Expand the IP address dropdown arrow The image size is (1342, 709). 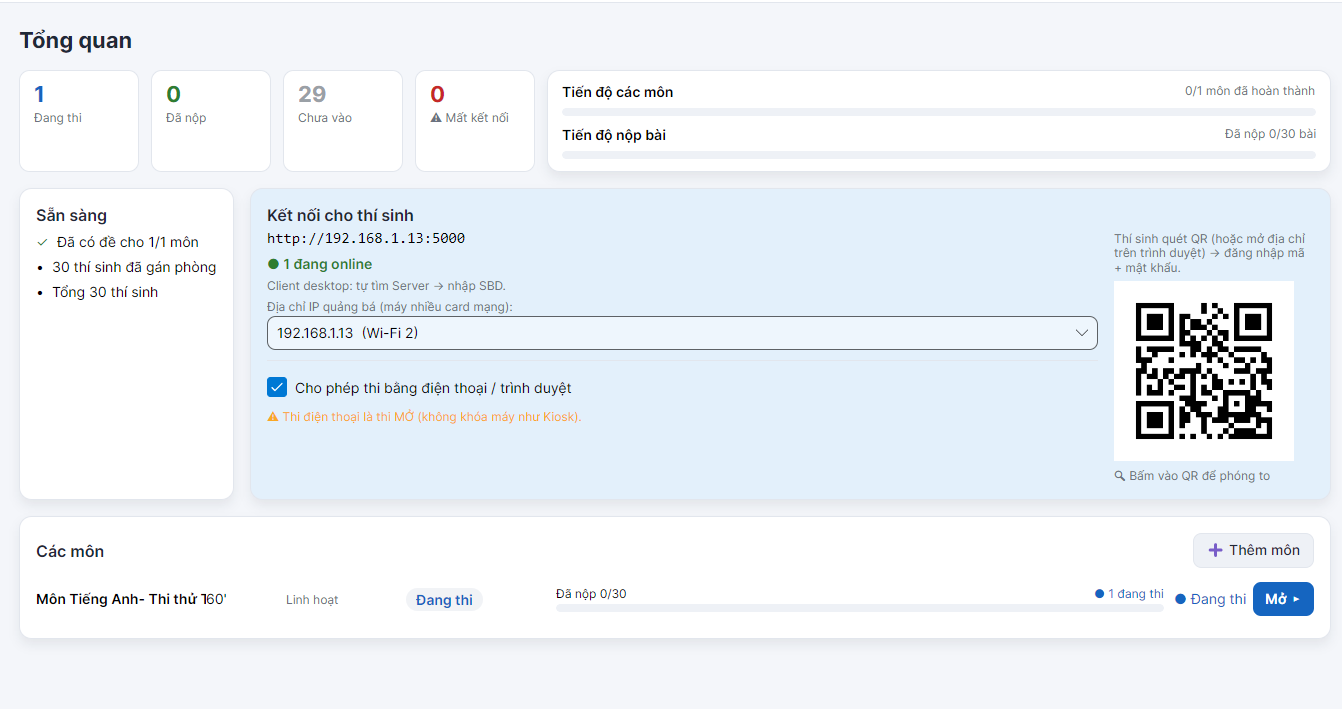[1081, 333]
